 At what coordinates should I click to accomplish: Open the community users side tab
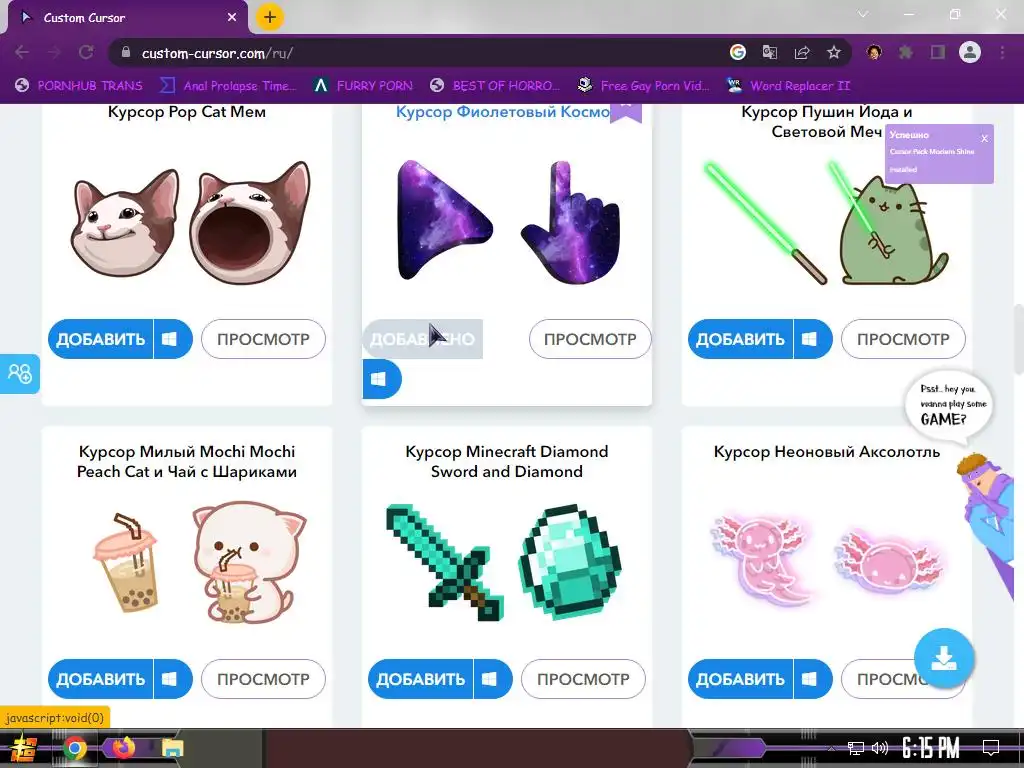(20, 374)
